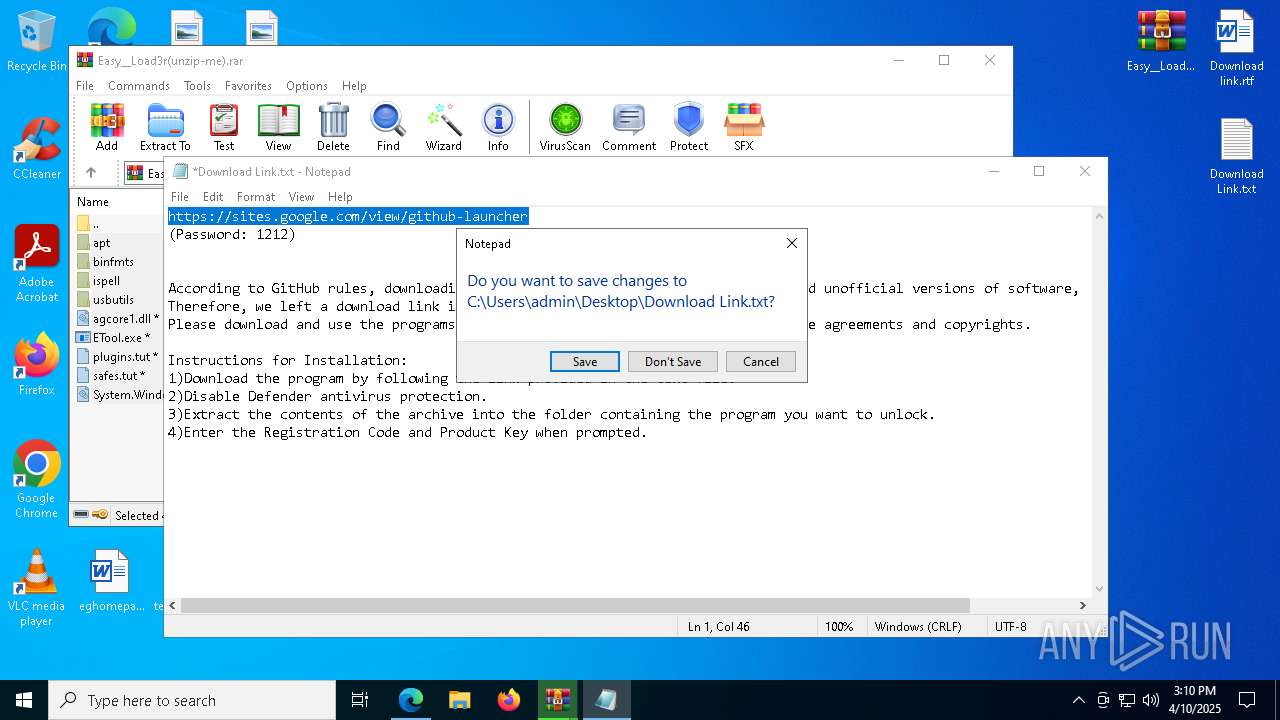Select the CCleaner desktop shortcut

(x=37, y=150)
